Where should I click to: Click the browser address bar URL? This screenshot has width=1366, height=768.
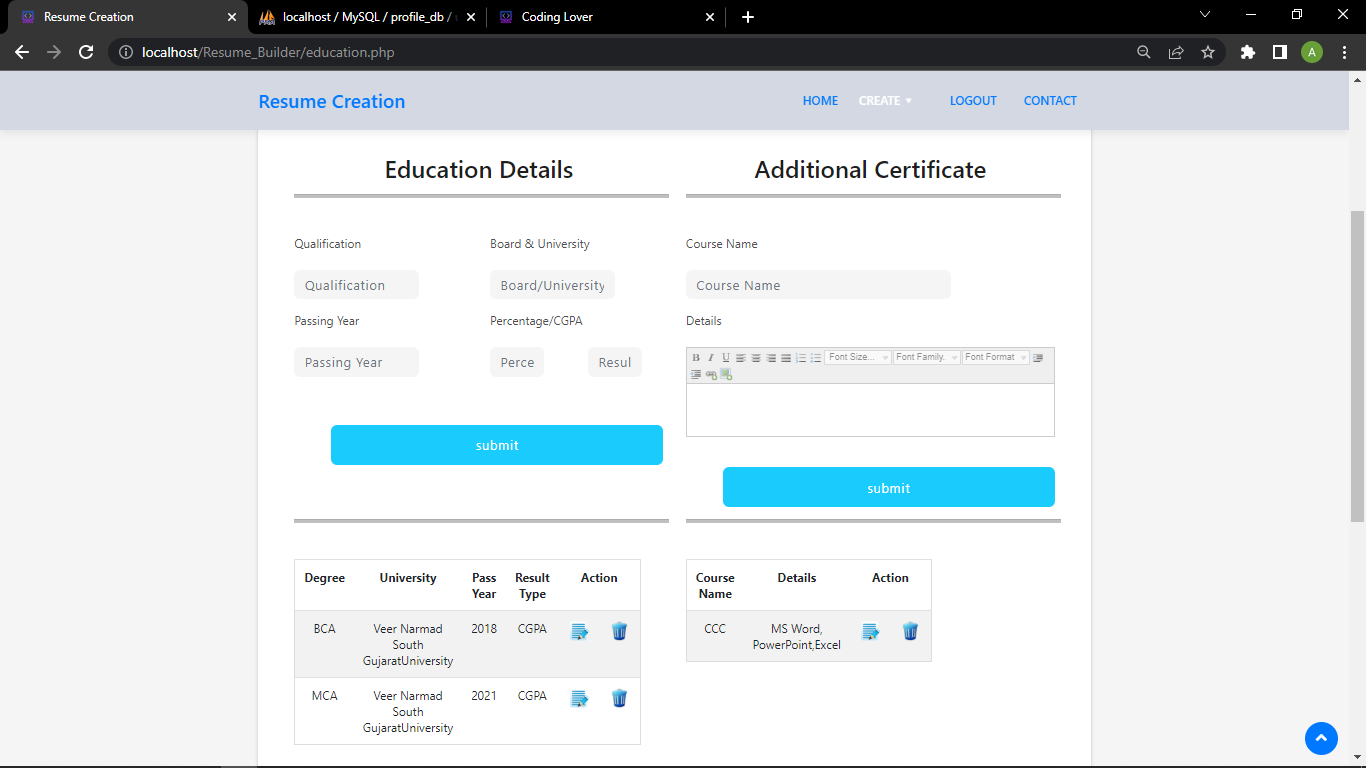(x=268, y=52)
